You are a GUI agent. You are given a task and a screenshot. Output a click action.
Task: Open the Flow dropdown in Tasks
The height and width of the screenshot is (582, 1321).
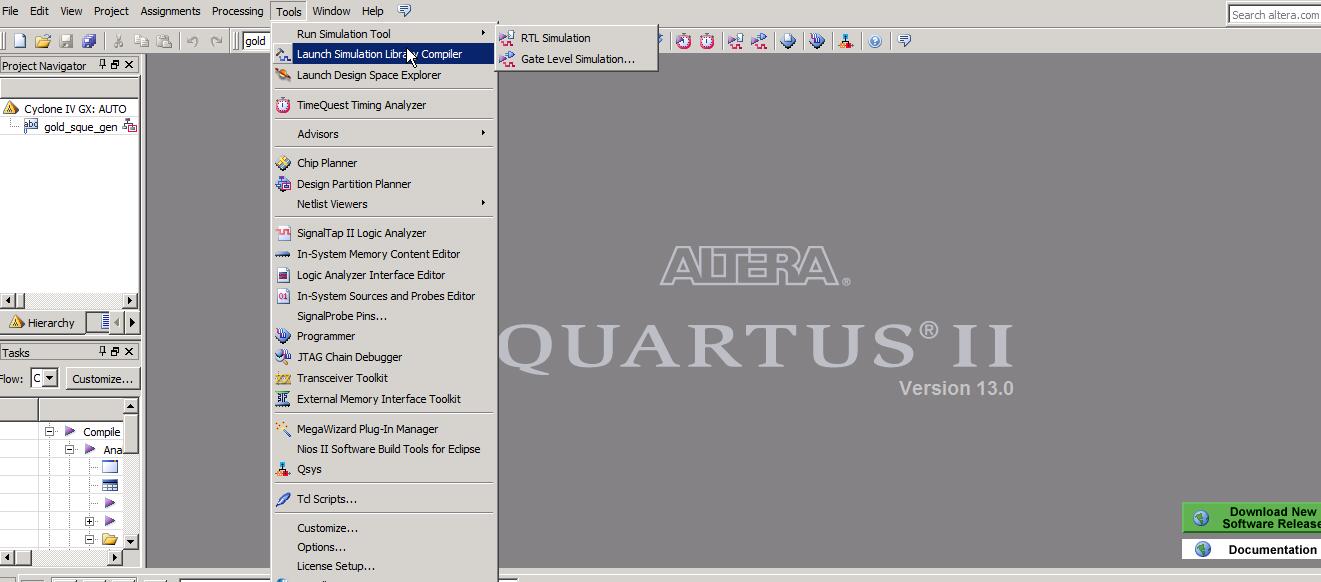(x=50, y=378)
